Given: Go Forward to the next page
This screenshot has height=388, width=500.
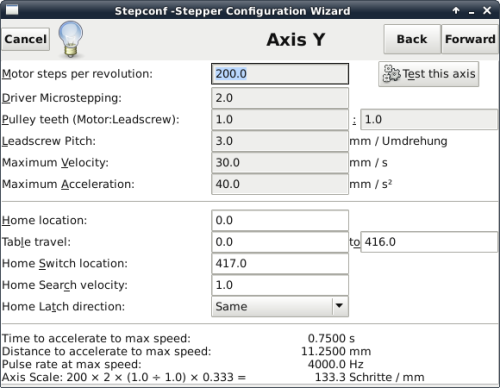Looking at the screenshot, I should point(470,39).
